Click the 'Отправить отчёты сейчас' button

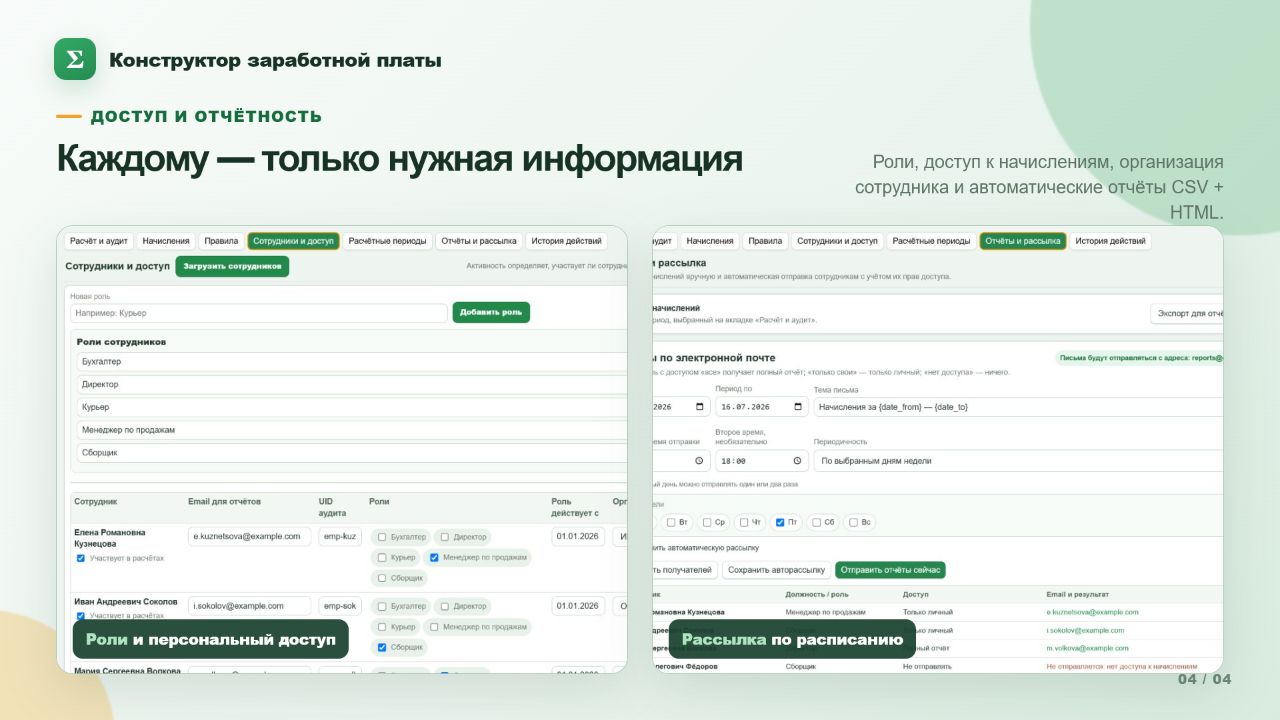[x=890, y=570]
